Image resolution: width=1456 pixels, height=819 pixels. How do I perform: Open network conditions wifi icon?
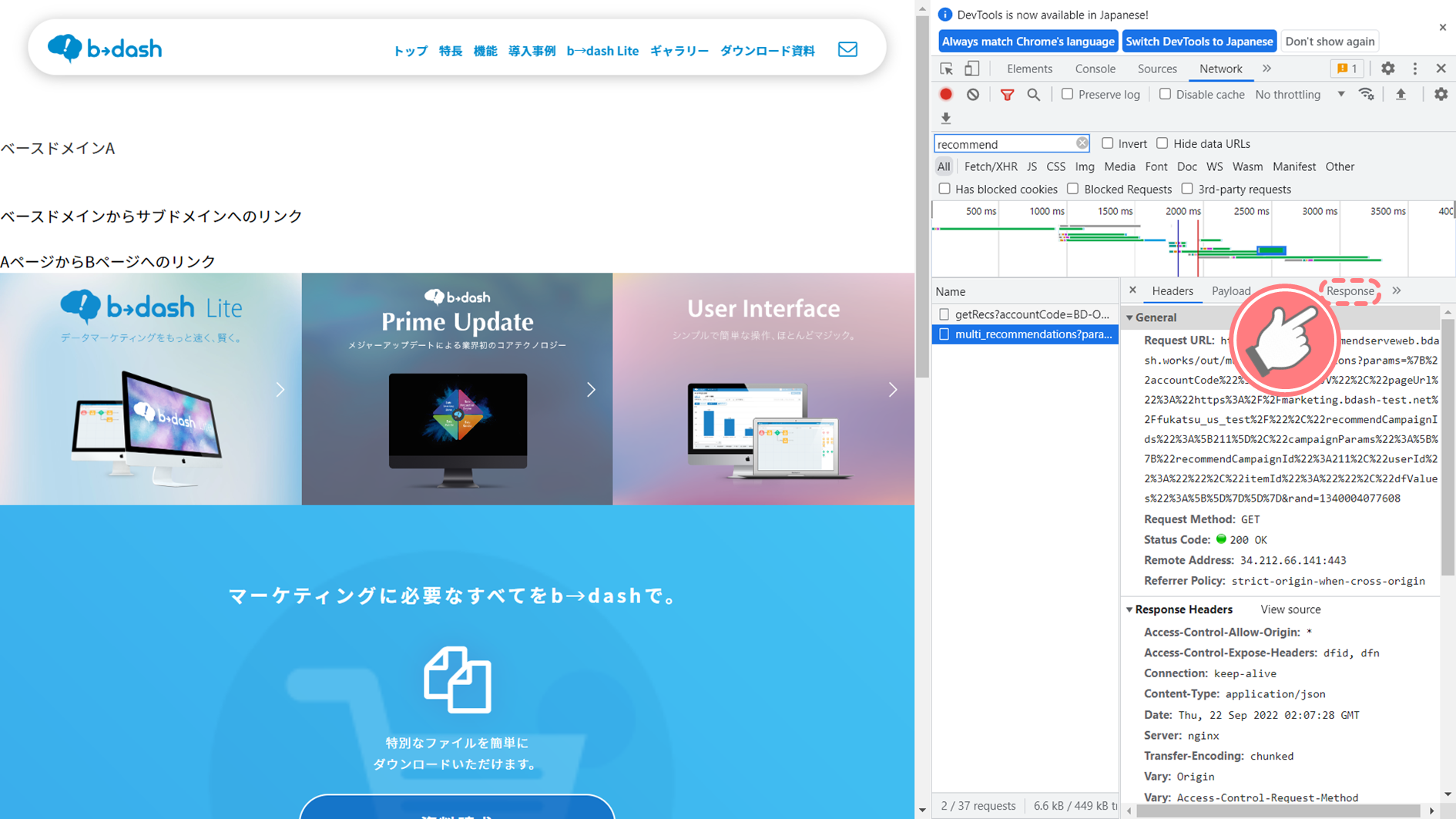click(x=1367, y=94)
